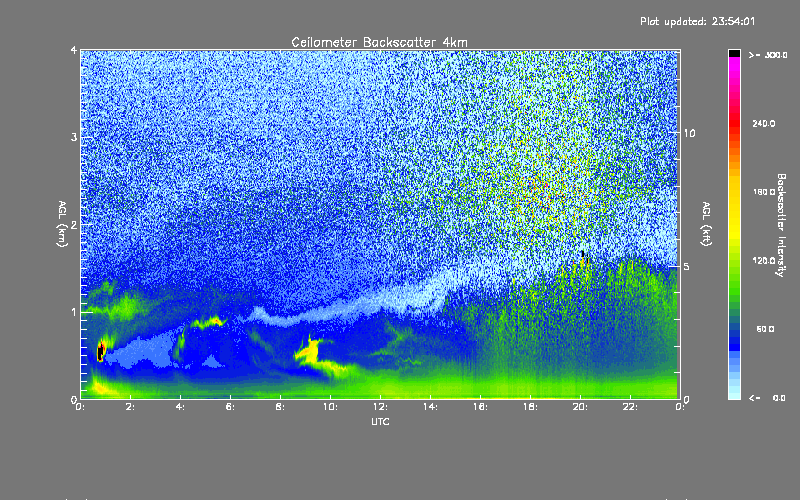Pick the pale cyan bottom colorbar segment
This screenshot has height=500, width=800.
coord(734,394)
